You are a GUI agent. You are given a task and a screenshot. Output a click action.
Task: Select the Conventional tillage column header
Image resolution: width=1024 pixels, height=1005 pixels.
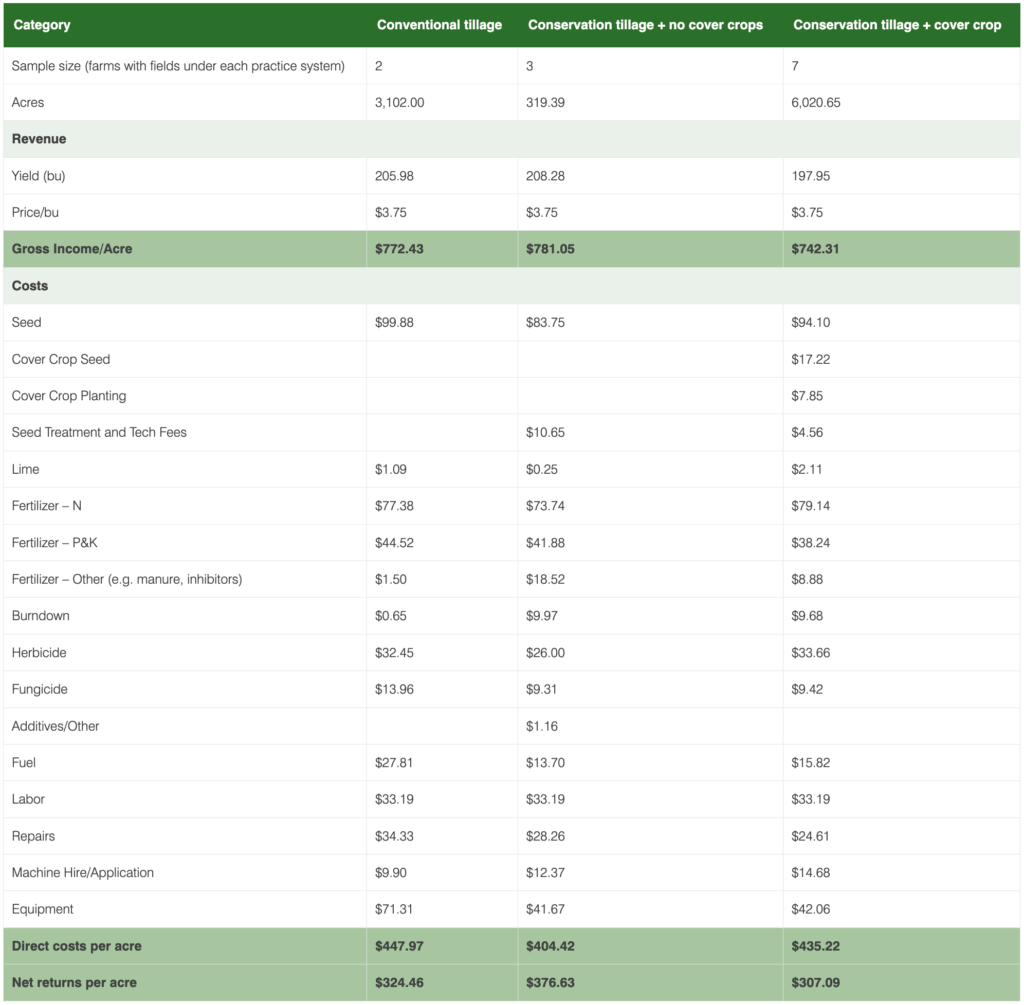click(439, 25)
